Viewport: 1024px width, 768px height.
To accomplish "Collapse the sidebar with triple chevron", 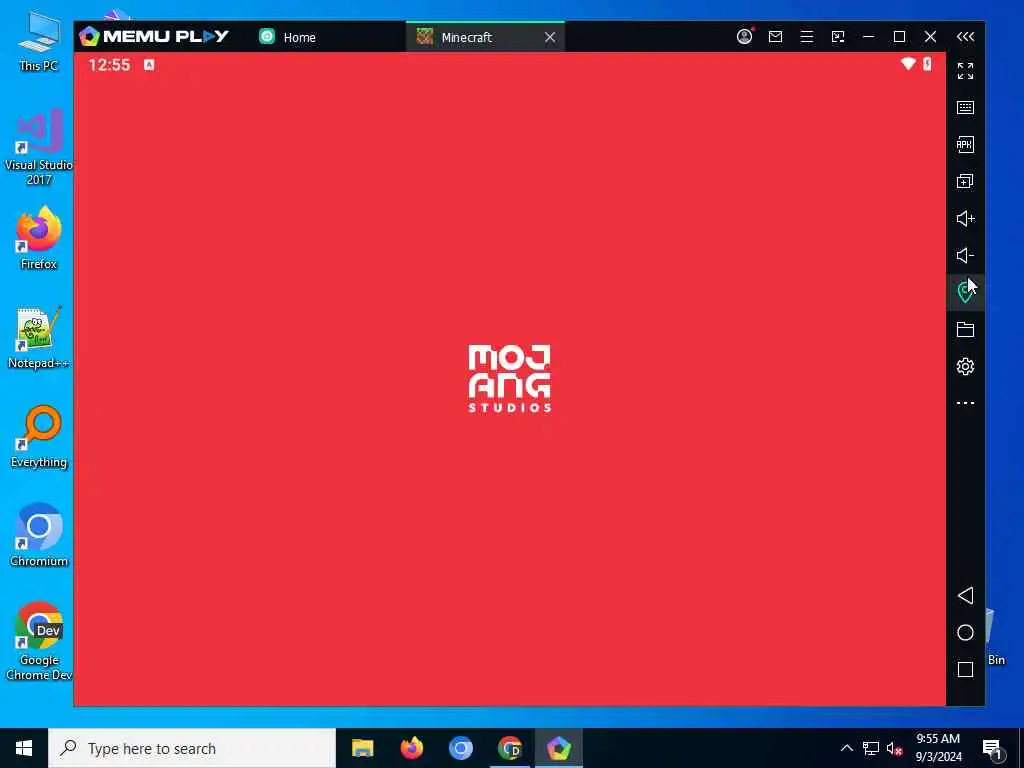I will tap(965, 37).
